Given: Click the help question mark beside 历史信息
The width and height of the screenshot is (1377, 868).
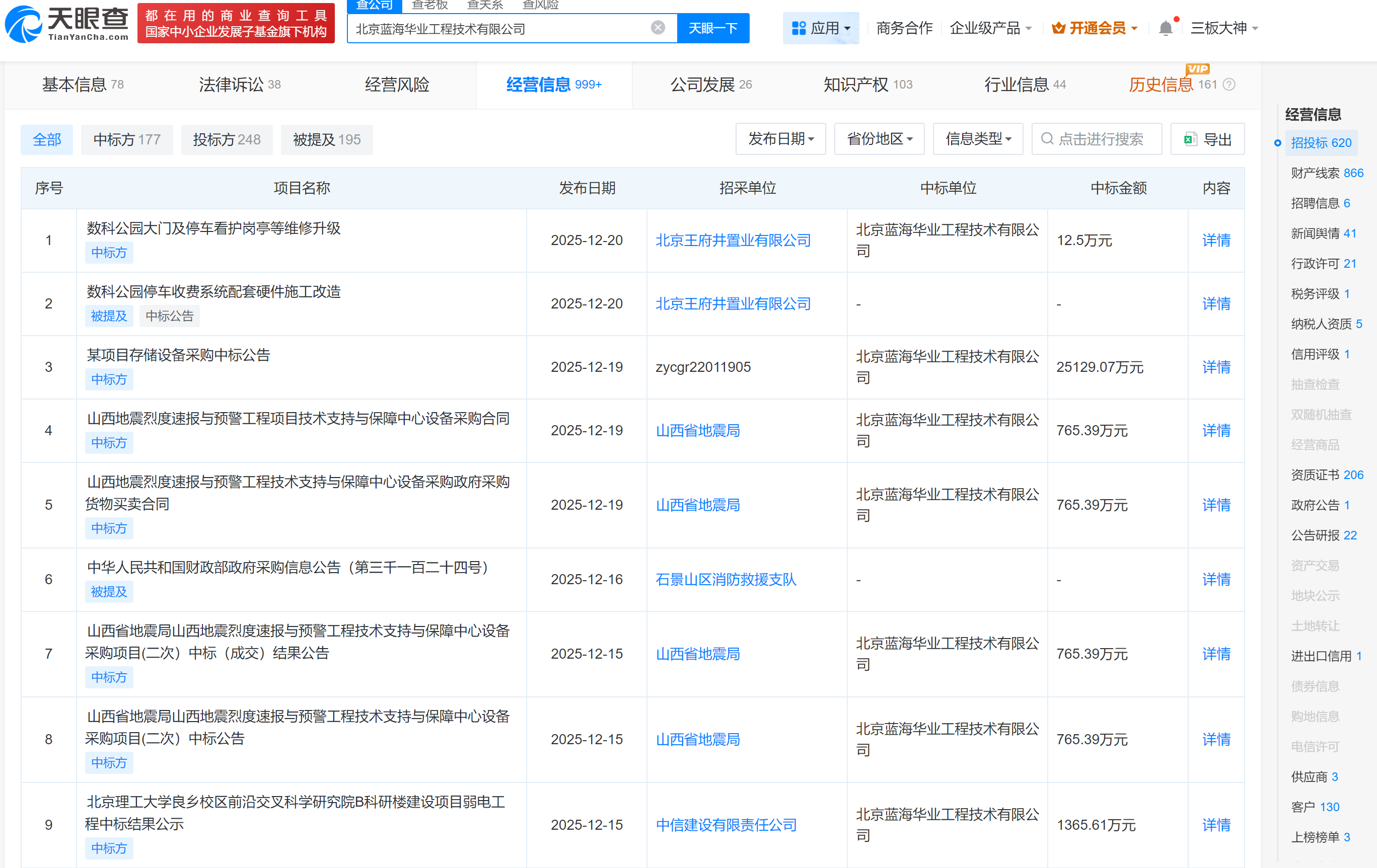Looking at the screenshot, I should [1229, 85].
